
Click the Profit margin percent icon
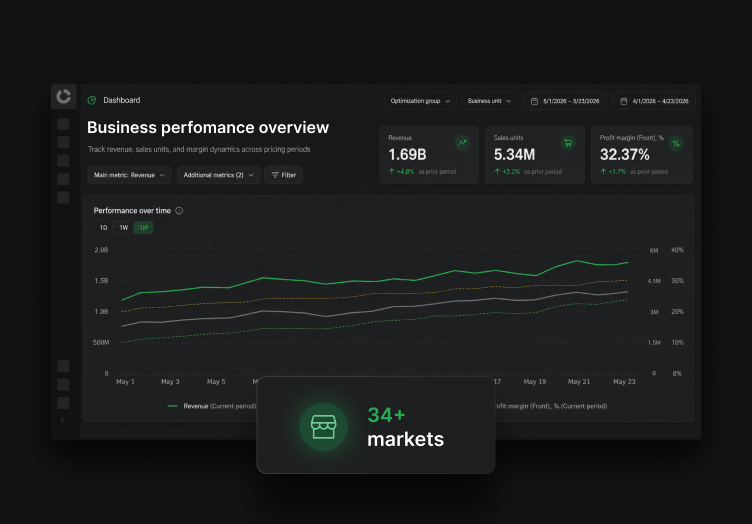[x=676, y=143]
